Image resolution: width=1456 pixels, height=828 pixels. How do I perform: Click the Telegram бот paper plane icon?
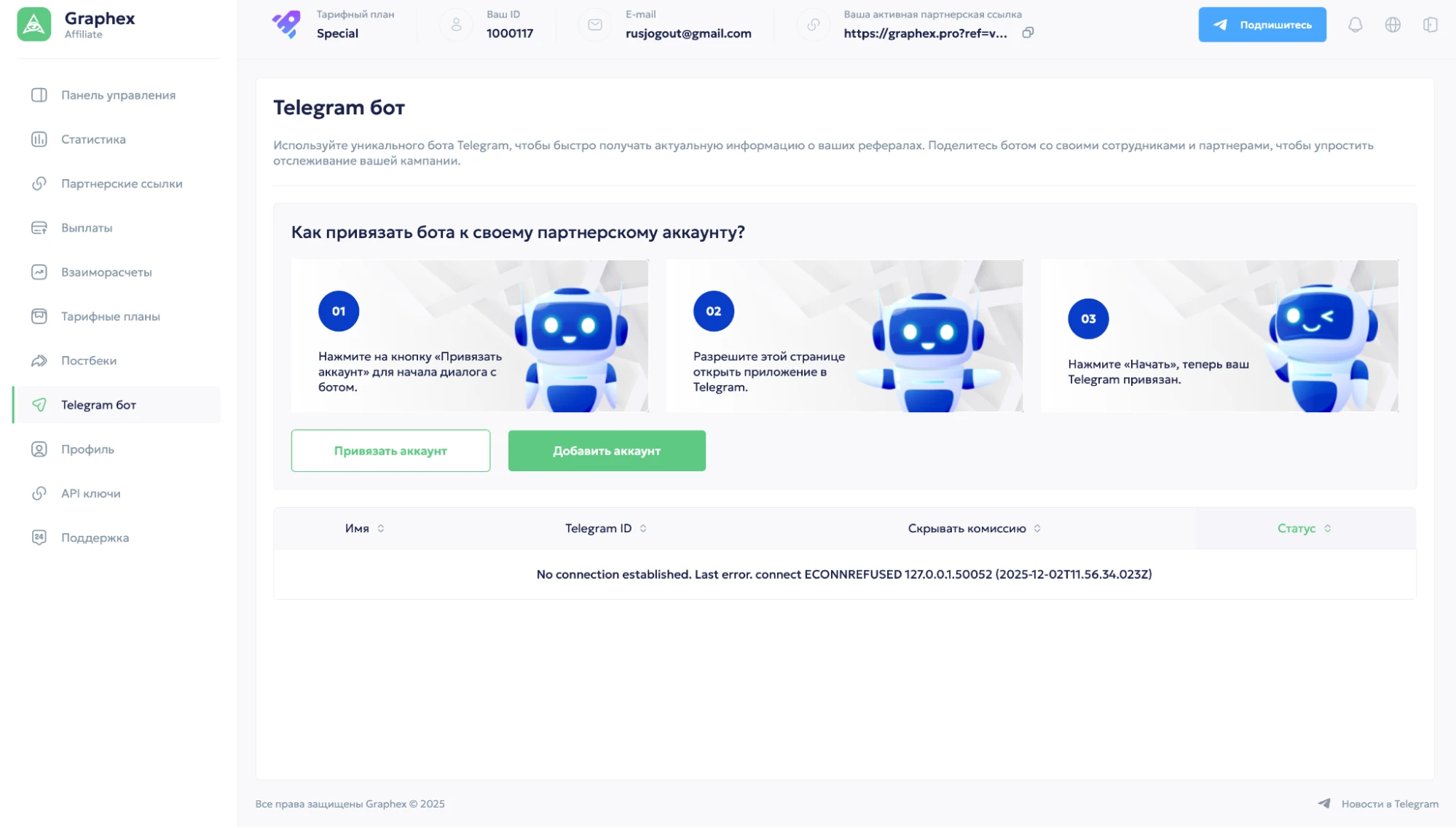pyautogui.click(x=39, y=406)
